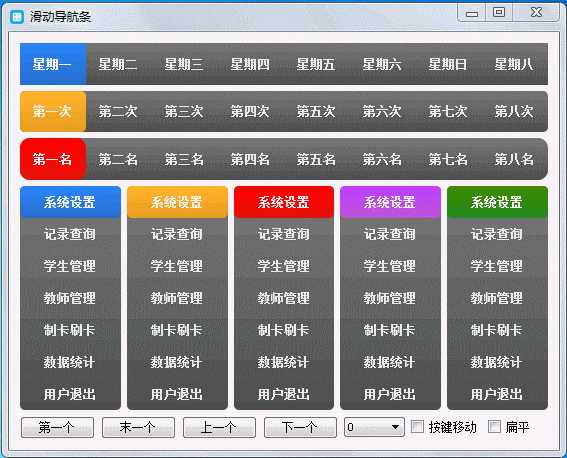Switch to 星期四 in top bar
Viewport: 567px width, 458px height.
250,64
